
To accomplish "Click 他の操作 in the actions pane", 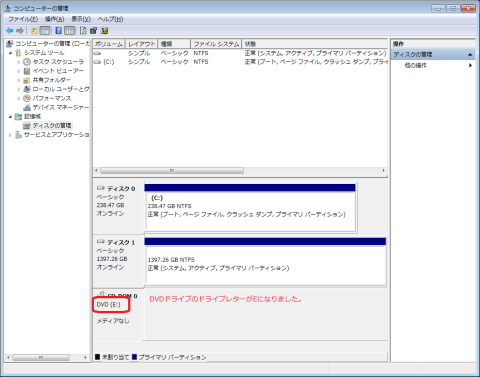I will coord(415,65).
